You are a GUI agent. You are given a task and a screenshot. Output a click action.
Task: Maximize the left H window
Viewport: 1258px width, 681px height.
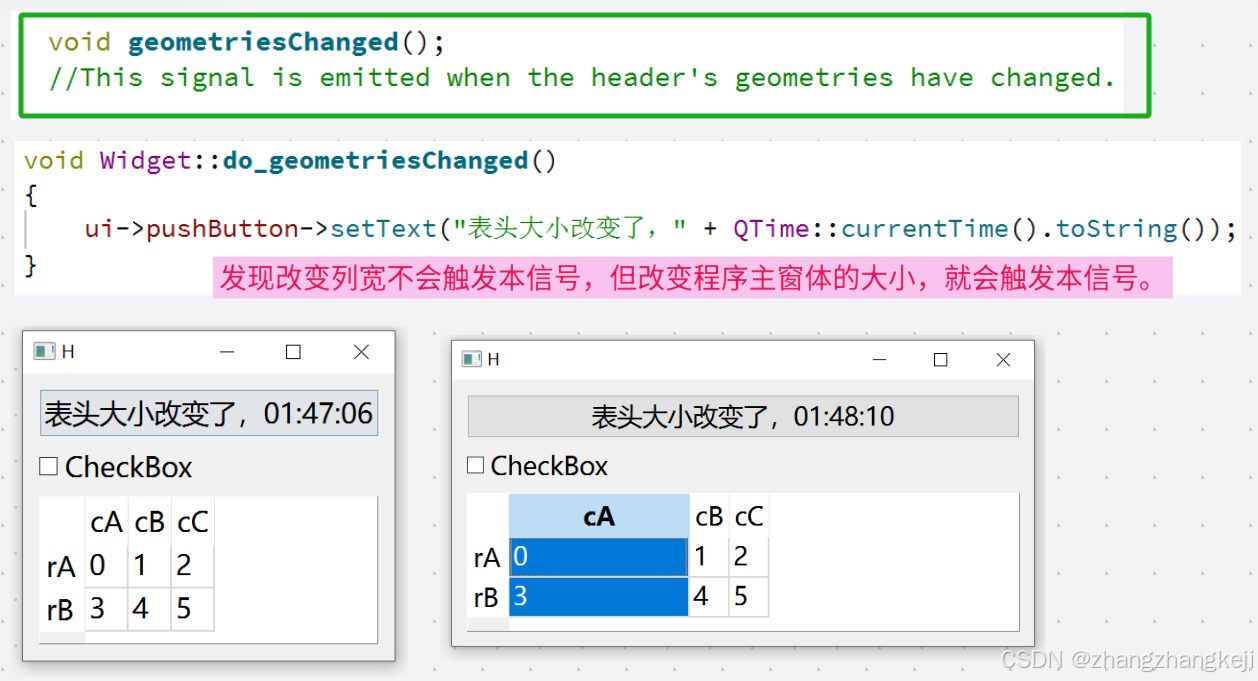pyautogui.click(x=293, y=352)
